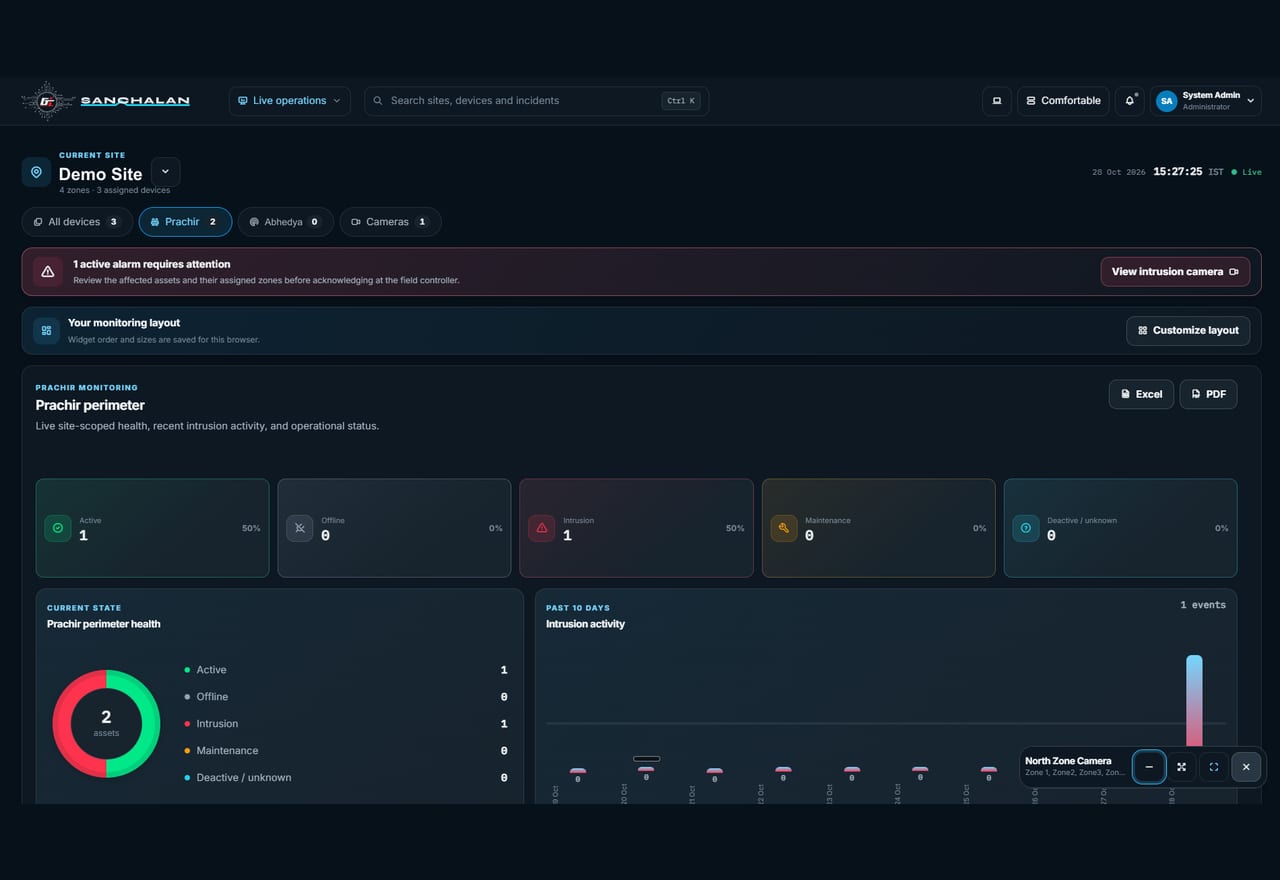Click the Maintenance wrench icon
1280x880 pixels.
784,528
